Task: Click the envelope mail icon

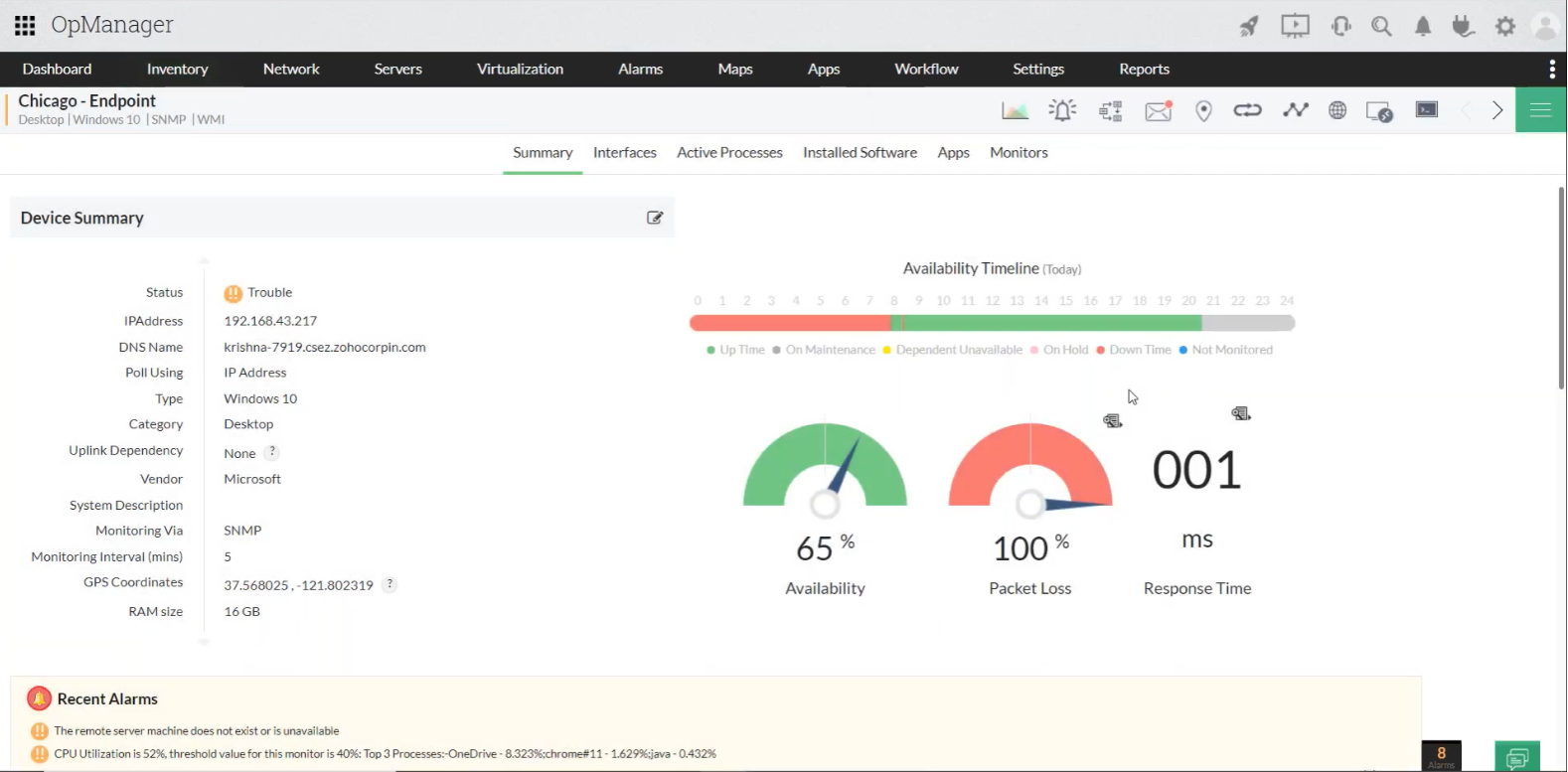Action: tap(1159, 110)
